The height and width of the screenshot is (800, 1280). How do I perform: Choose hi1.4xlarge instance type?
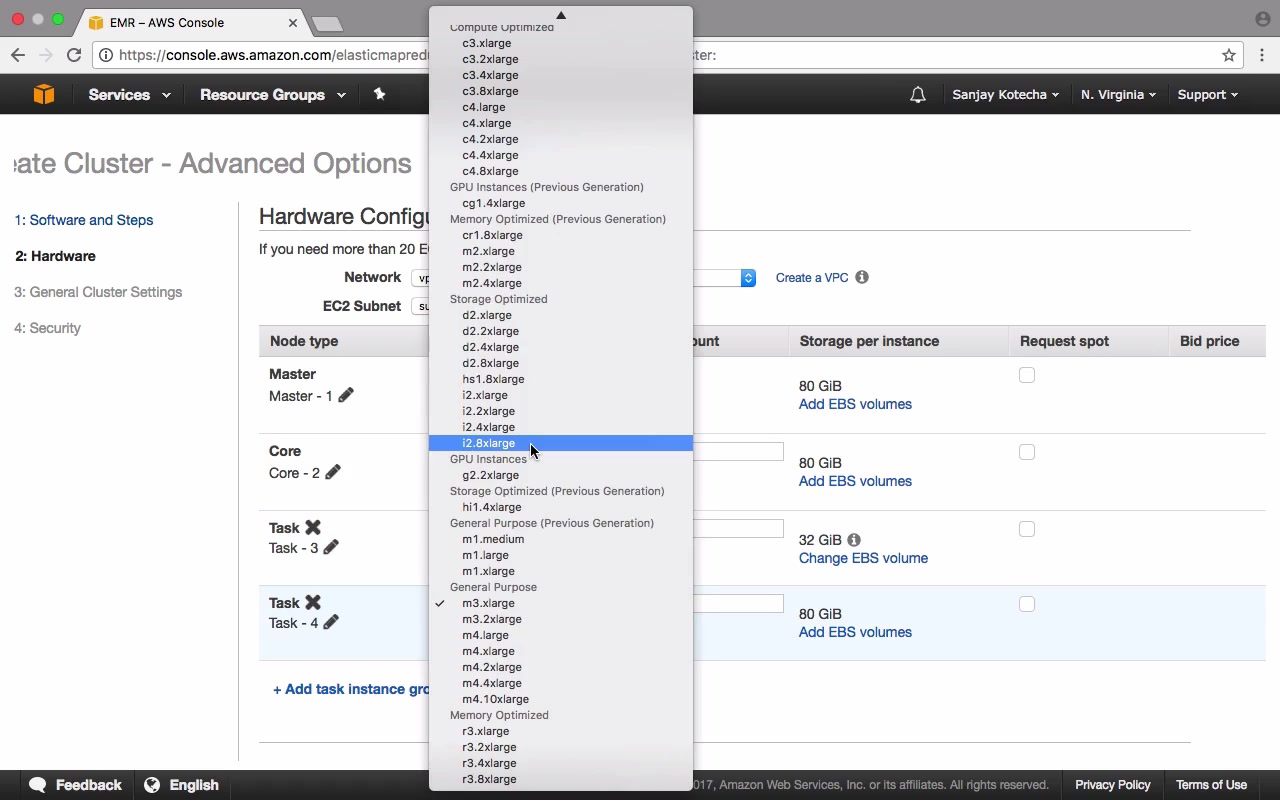click(561, 507)
